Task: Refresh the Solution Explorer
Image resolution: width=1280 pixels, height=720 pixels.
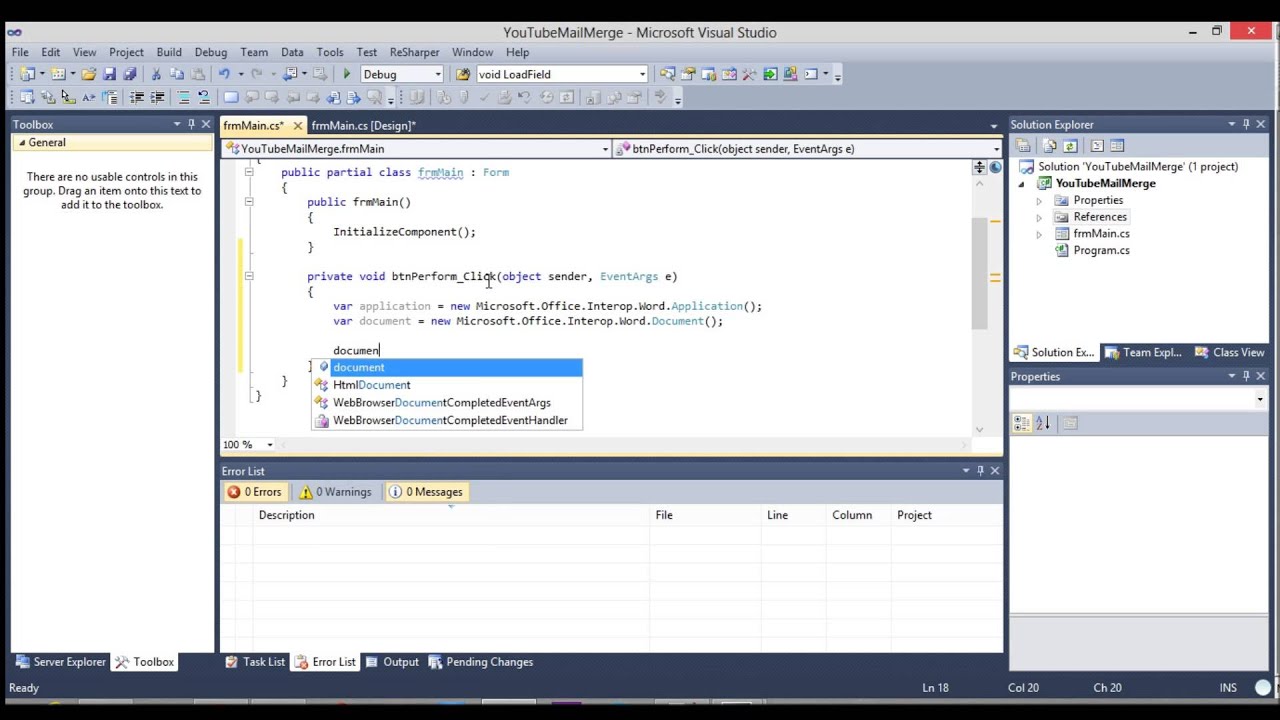Action: pyautogui.click(x=1070, y=146)
